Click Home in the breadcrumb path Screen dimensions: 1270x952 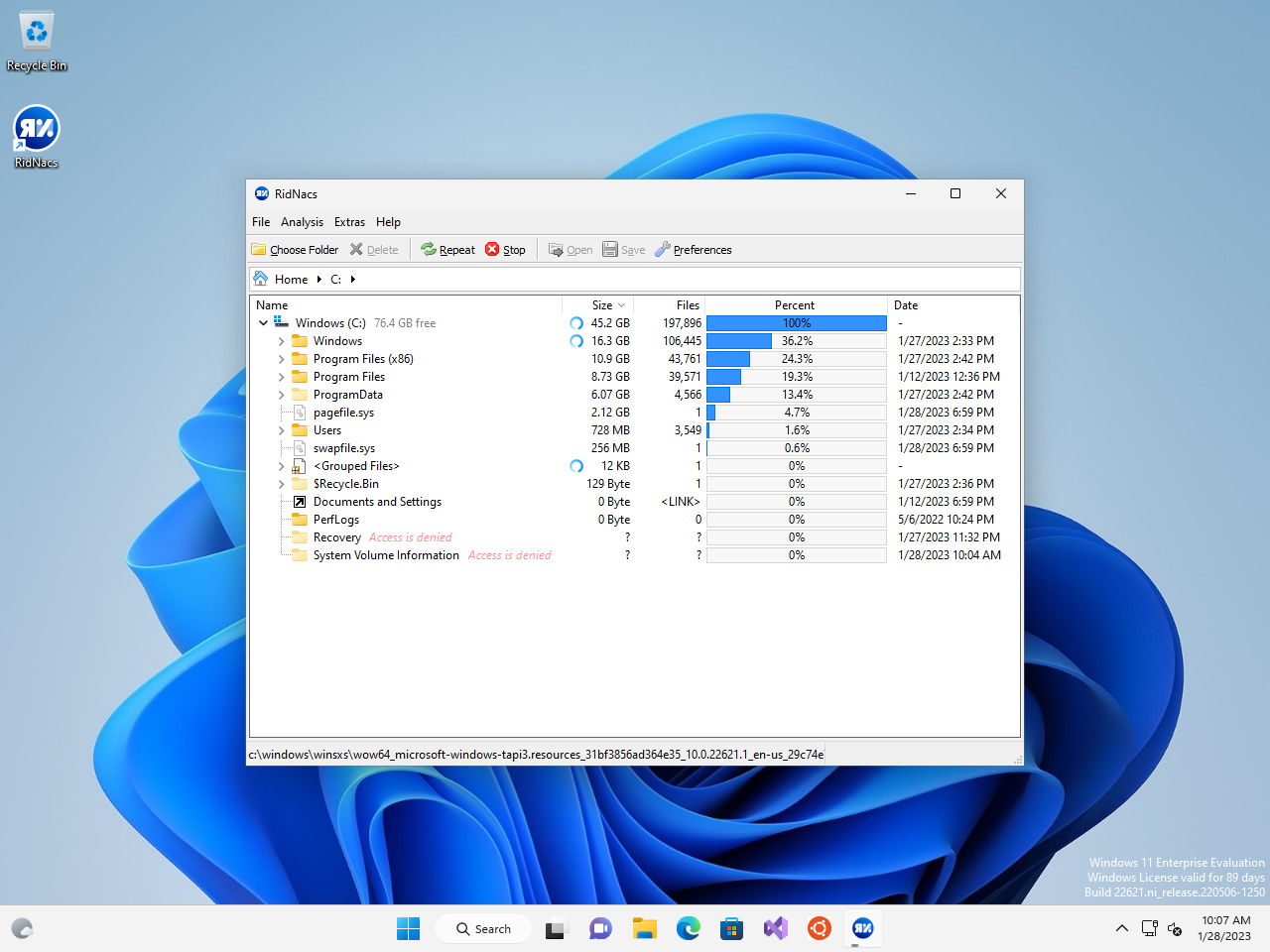click(291, 280)
